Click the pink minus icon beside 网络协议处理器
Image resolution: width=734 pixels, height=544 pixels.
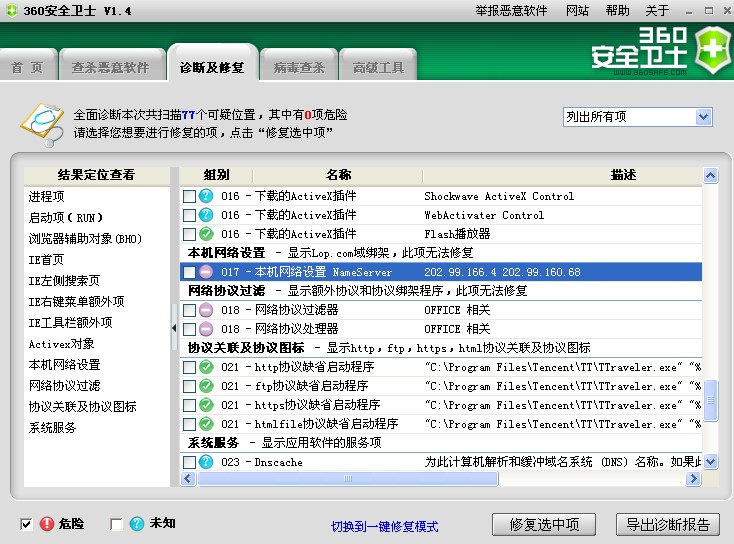tap(206, 329)
